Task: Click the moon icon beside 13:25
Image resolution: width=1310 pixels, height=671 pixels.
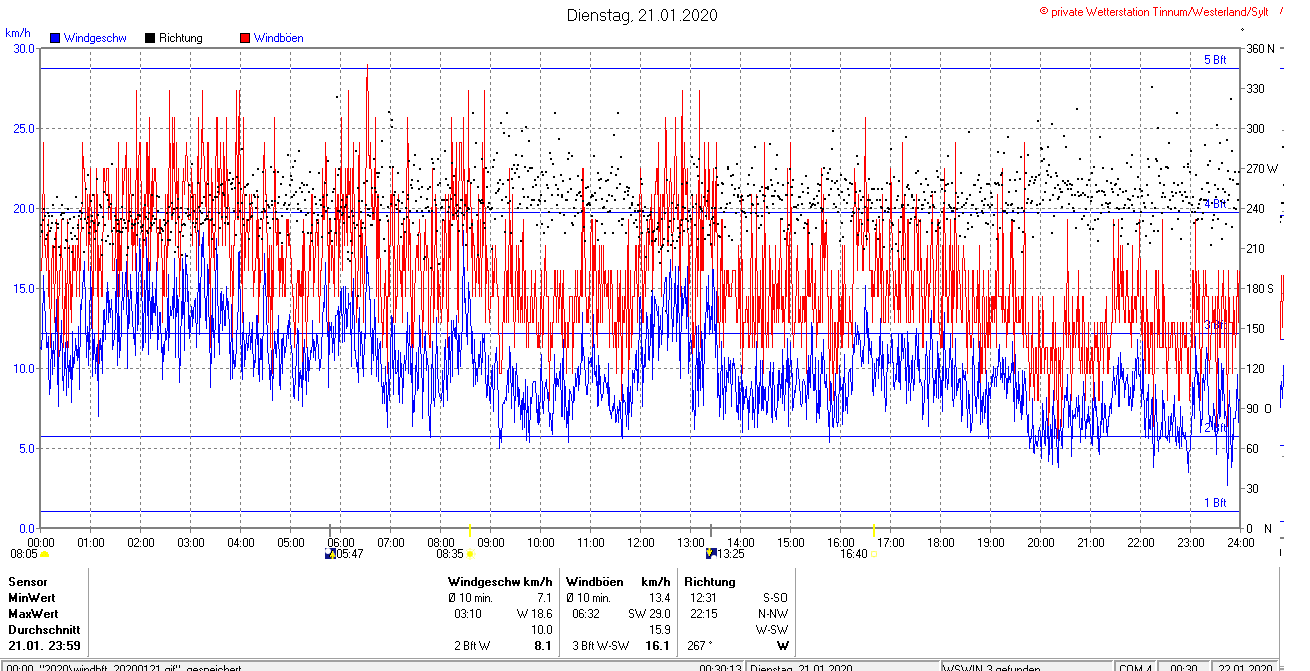Action: click(x=711, y=553)
